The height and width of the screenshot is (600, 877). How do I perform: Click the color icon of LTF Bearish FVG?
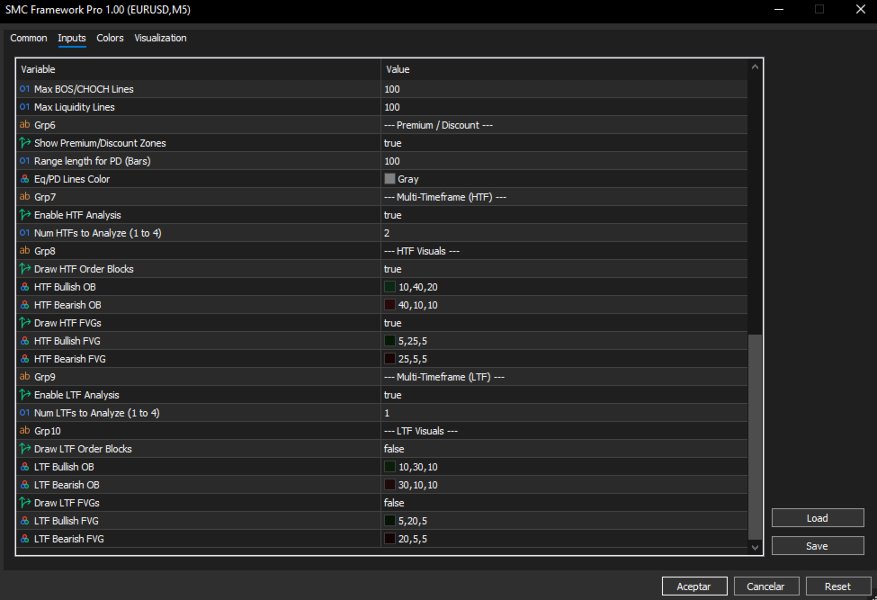25,538
